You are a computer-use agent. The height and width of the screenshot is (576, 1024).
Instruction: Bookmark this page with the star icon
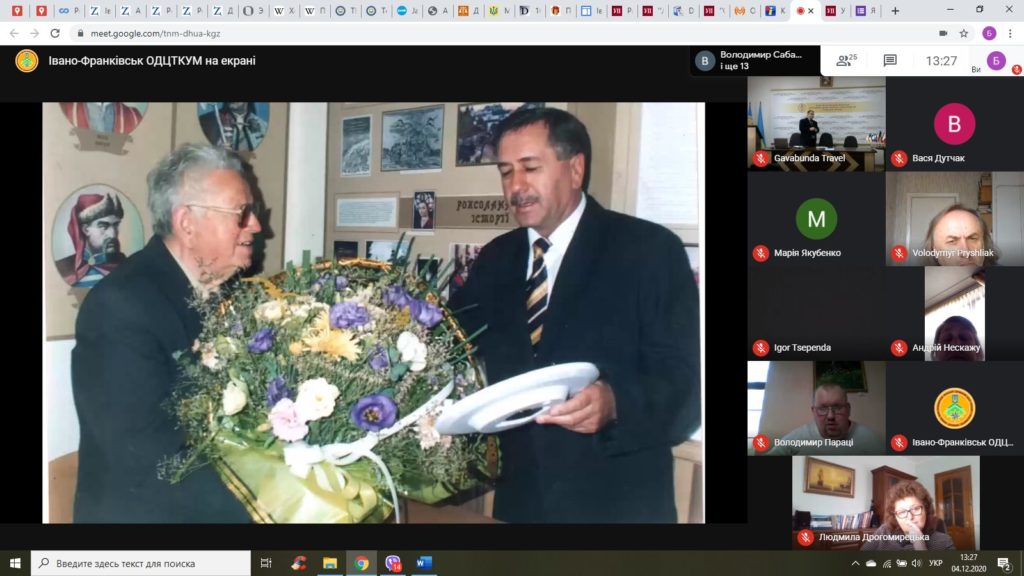[964, 33]
